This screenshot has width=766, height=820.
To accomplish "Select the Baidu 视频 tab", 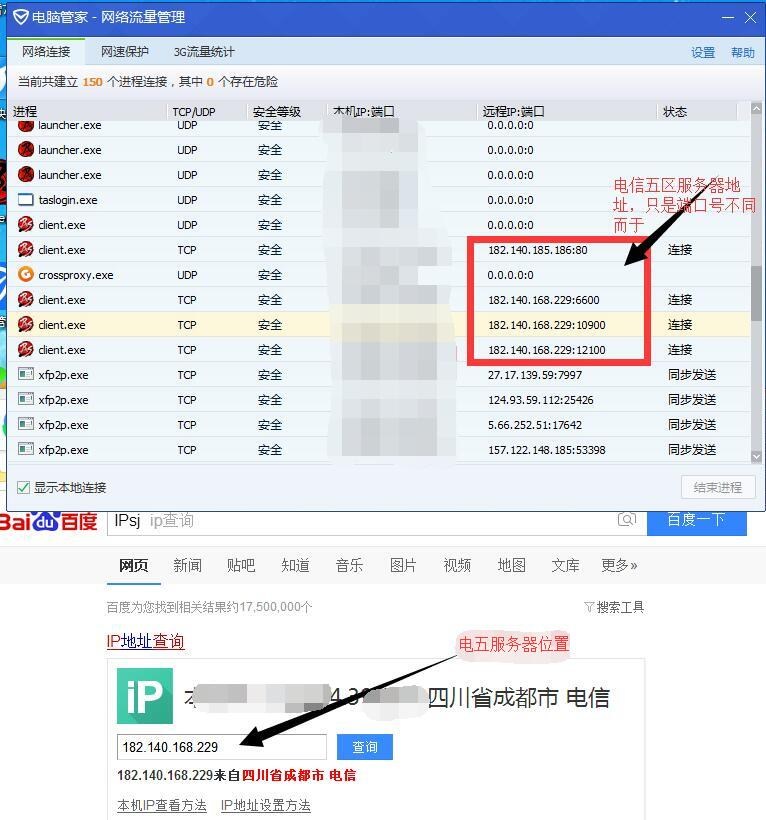I will 457,565.
